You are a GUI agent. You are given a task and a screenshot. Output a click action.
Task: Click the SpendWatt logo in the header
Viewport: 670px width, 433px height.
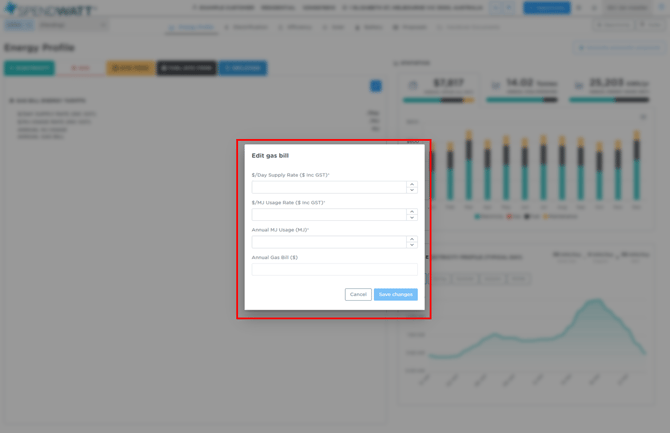click(50, 8)
